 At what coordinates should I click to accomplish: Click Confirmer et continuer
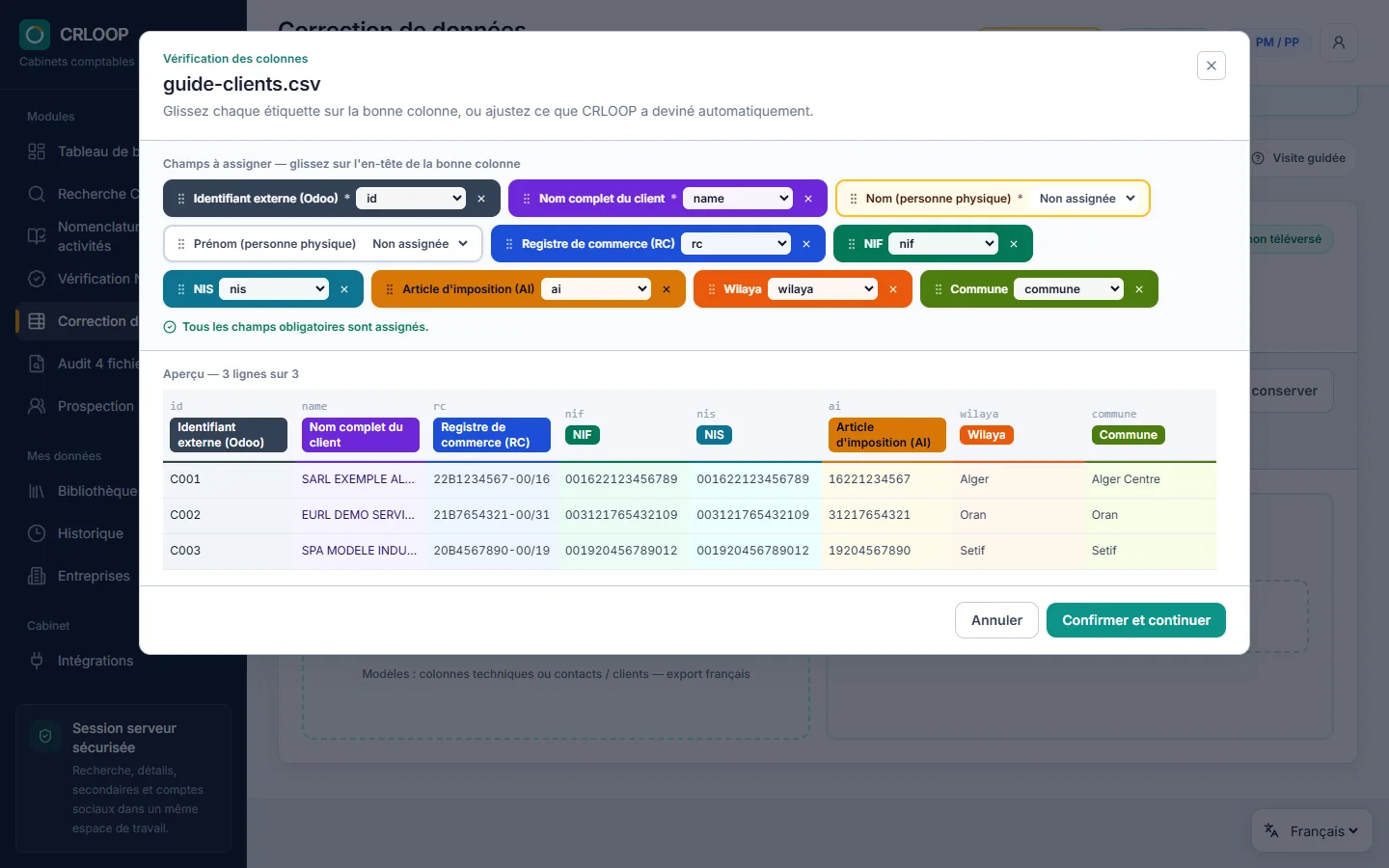pyautogui.click(x=1136, y=620)
